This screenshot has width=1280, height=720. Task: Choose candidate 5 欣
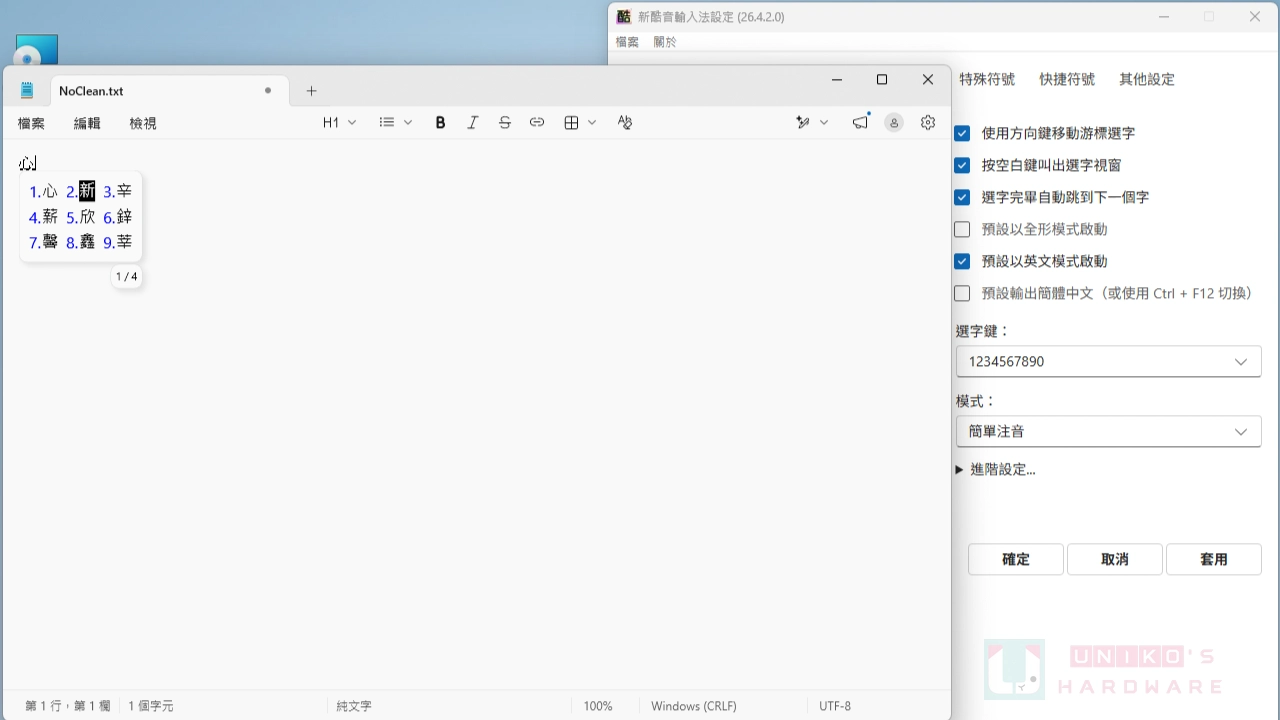point(80,216)
